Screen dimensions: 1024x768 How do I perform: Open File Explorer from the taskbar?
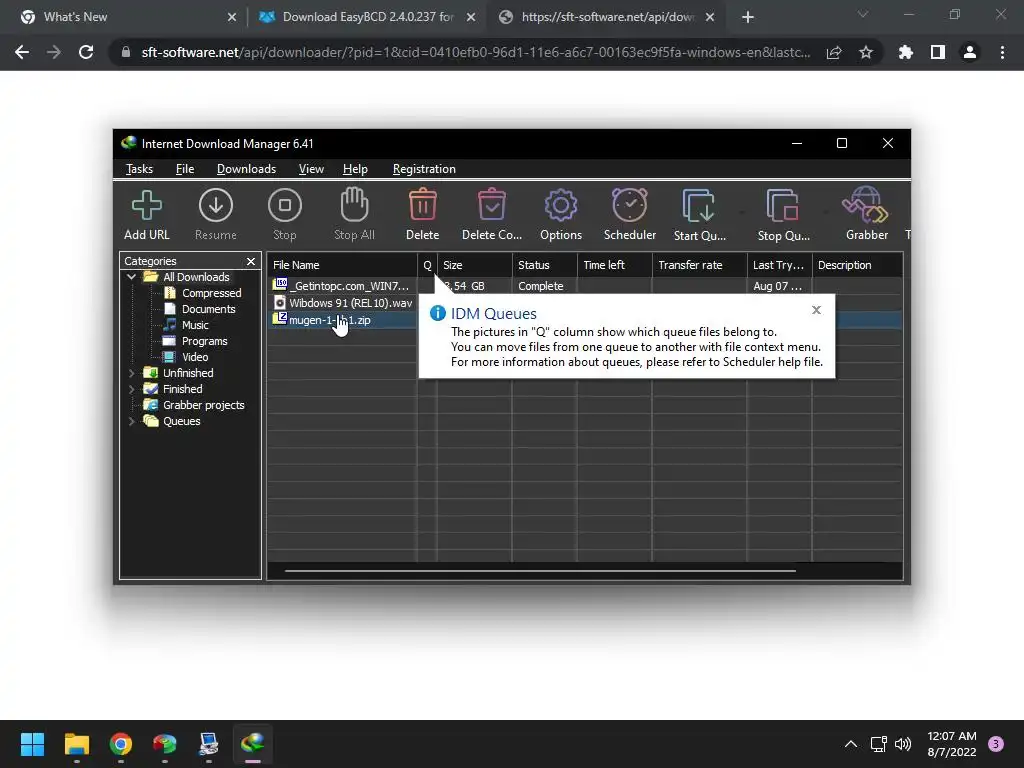coord(76,744)
